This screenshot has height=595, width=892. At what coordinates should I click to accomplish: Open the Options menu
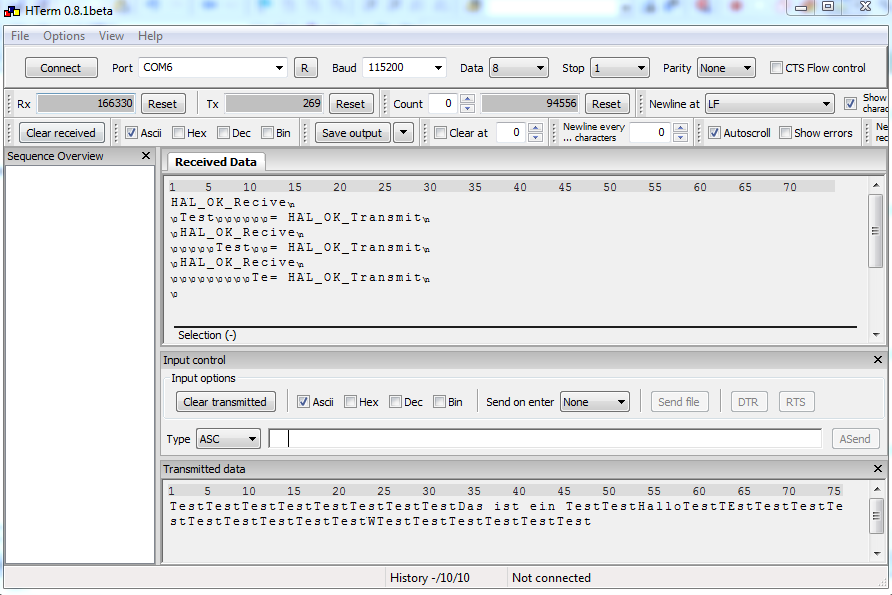point(64,36)
